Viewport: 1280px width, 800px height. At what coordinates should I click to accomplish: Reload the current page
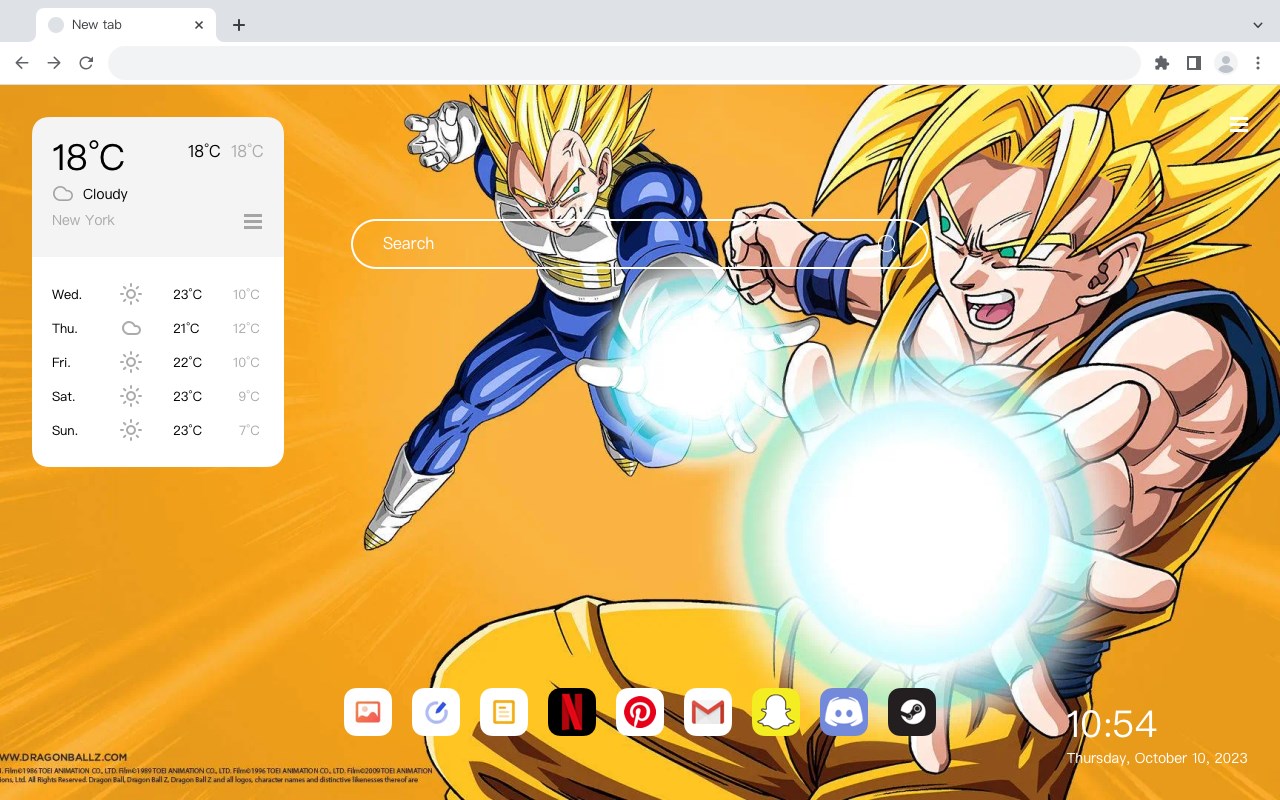pyautogui.click(x=86, y=63)
